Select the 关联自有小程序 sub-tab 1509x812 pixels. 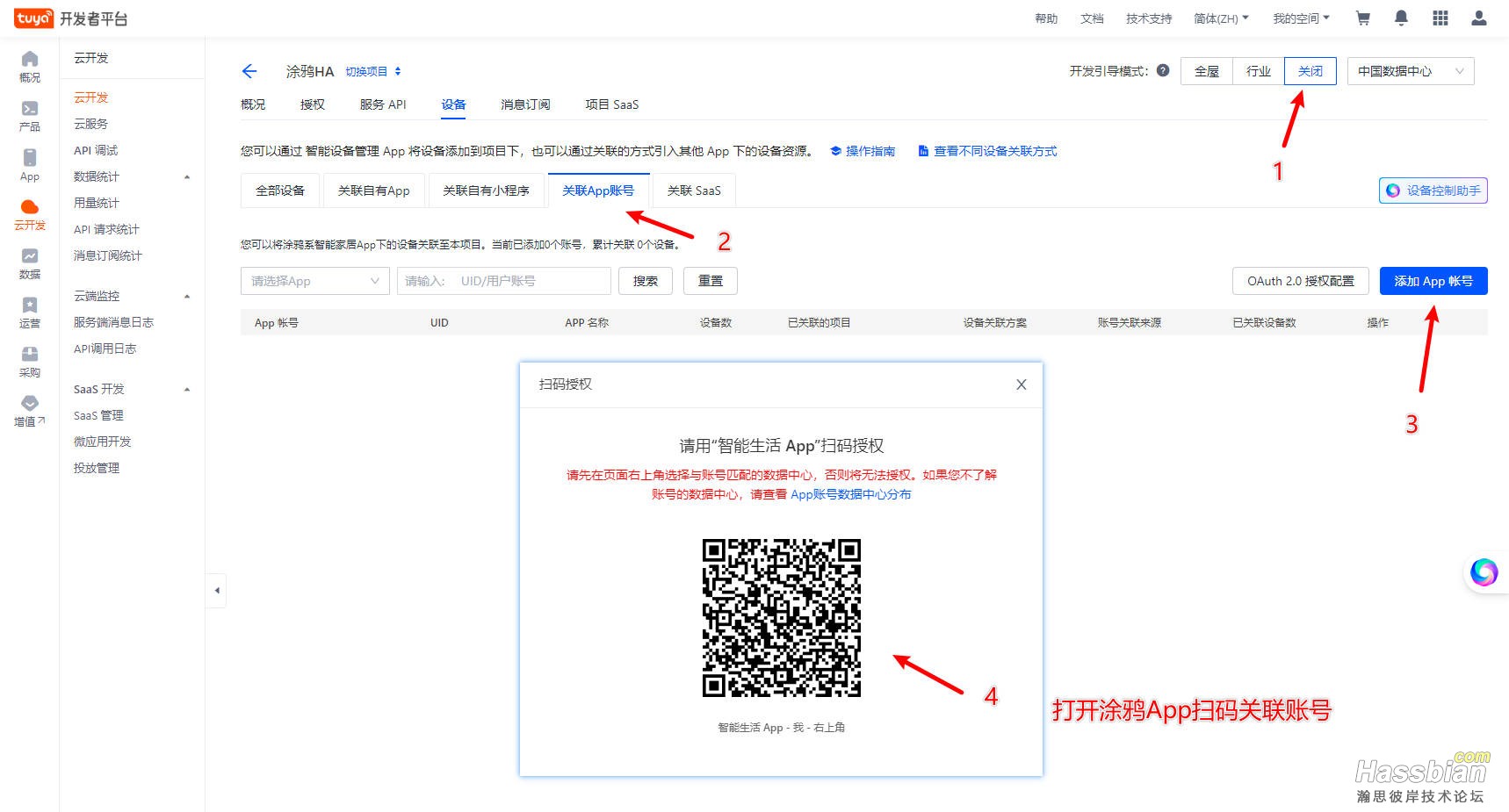coord(487,190)
